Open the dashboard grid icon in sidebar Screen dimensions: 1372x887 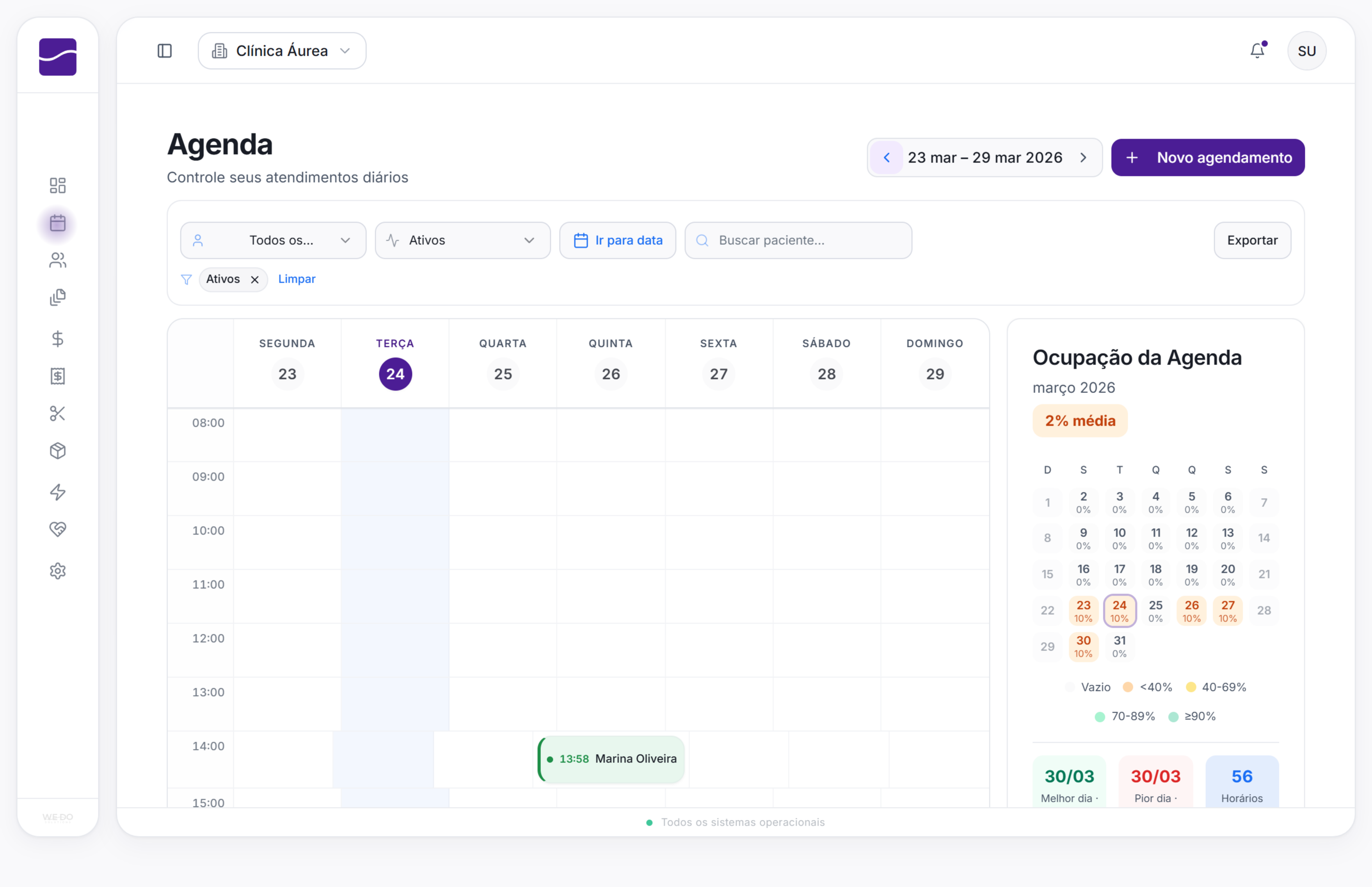pos(58,185)
